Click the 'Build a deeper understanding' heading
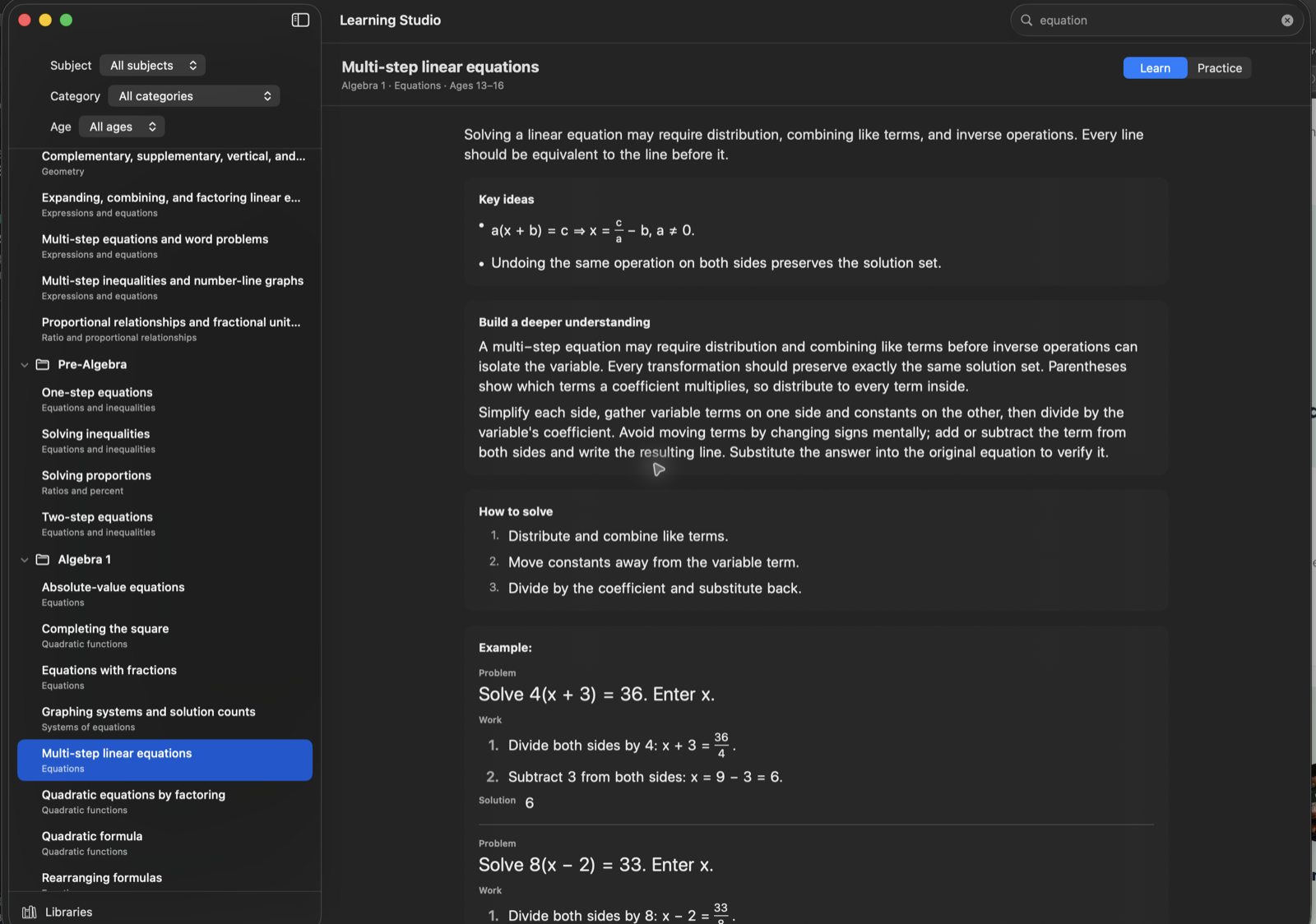Image resolution: width=1316 pixels, height=924 pixels. point(564,322)
